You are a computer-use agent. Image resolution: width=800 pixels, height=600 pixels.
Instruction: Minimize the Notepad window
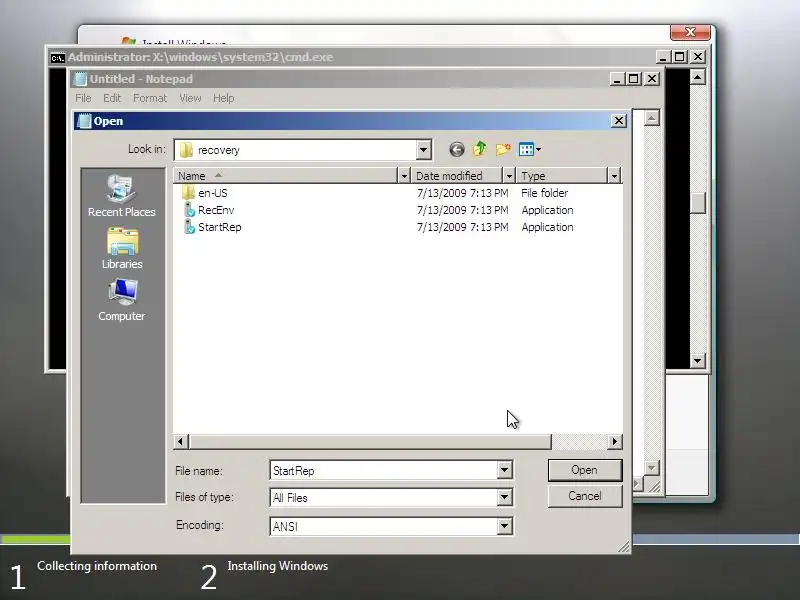617,79
